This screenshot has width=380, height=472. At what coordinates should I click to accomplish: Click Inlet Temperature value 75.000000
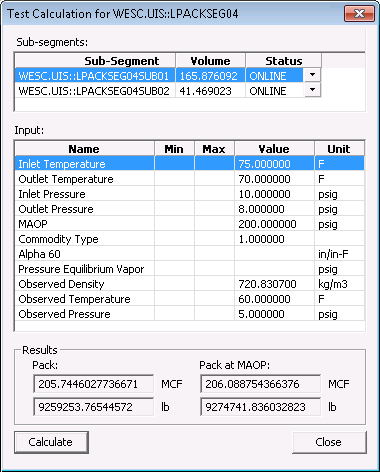[274, 164]
